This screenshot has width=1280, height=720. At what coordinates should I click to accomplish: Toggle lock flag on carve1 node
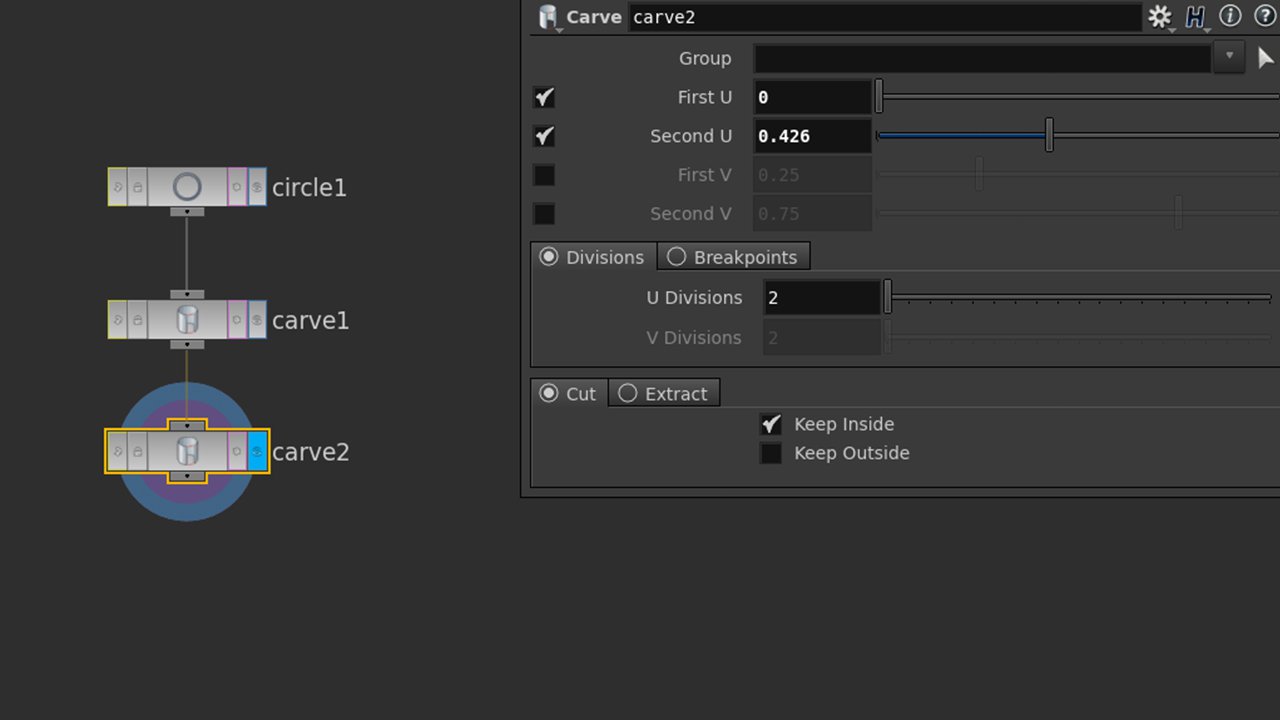click(137, 320)
